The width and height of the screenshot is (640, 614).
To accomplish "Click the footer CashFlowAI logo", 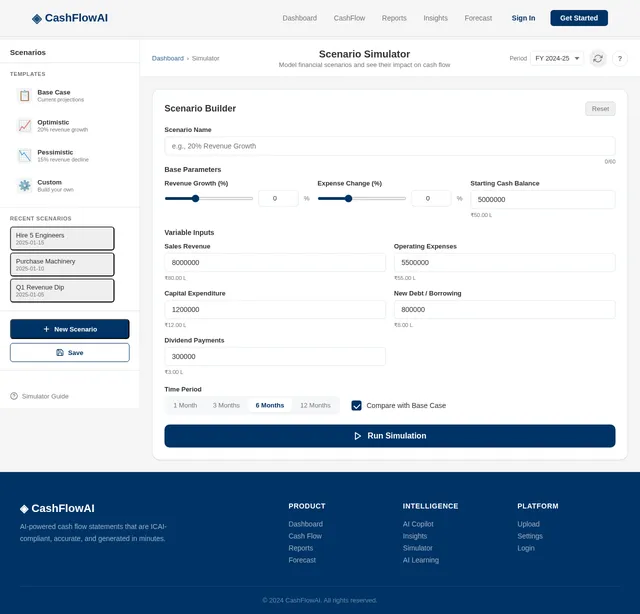I will click(57, 508).
